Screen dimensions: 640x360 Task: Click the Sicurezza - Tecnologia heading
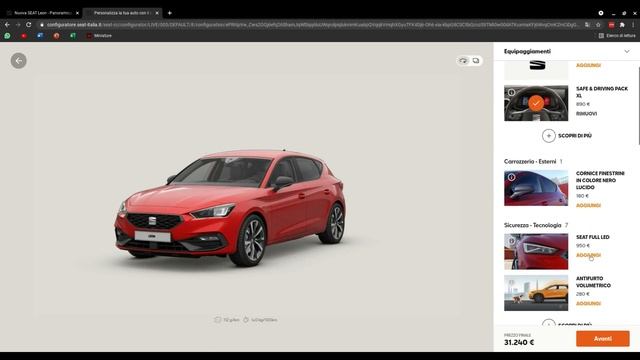532,225
